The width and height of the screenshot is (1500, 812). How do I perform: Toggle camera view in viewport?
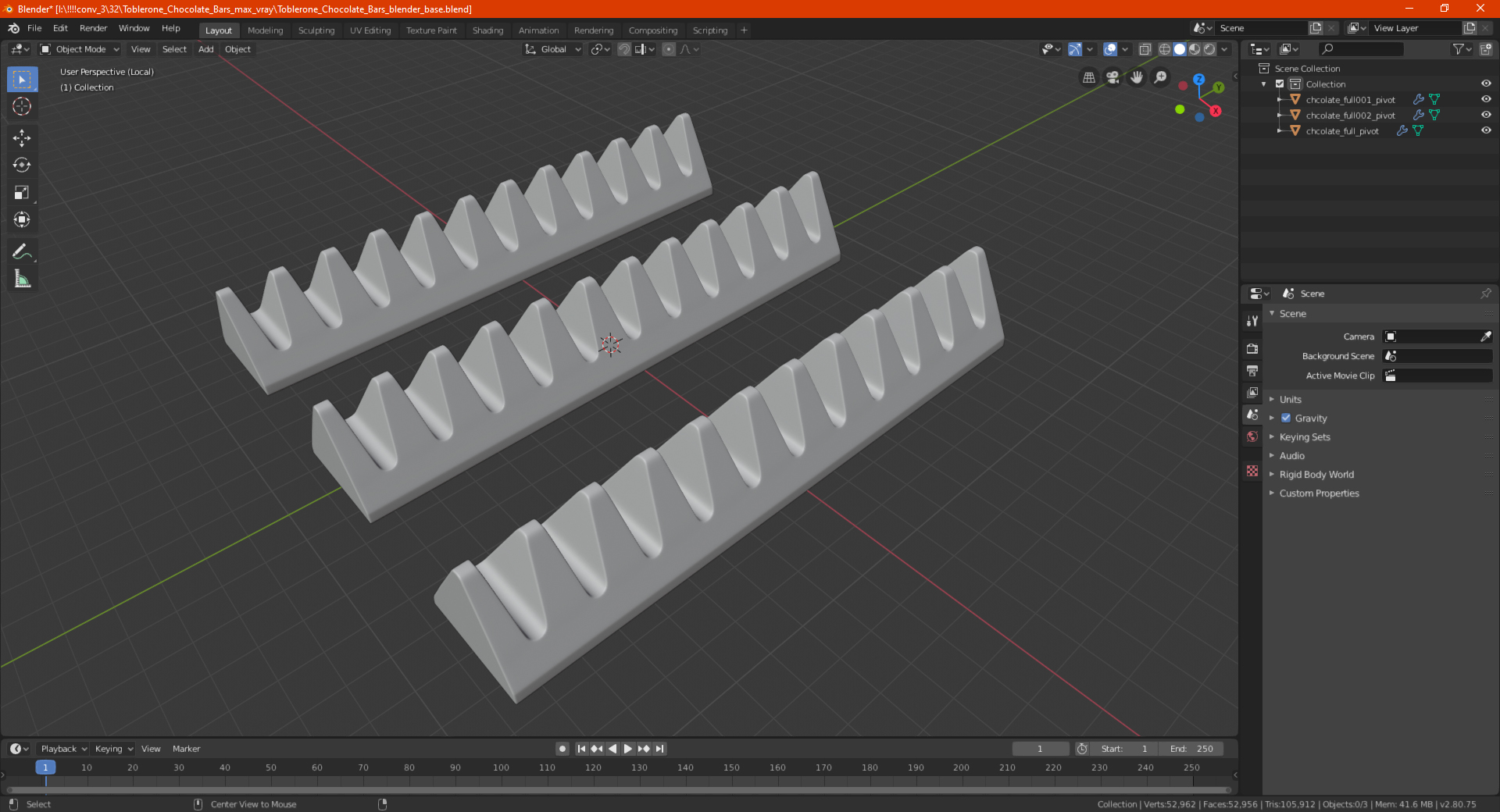point(1112,77)
